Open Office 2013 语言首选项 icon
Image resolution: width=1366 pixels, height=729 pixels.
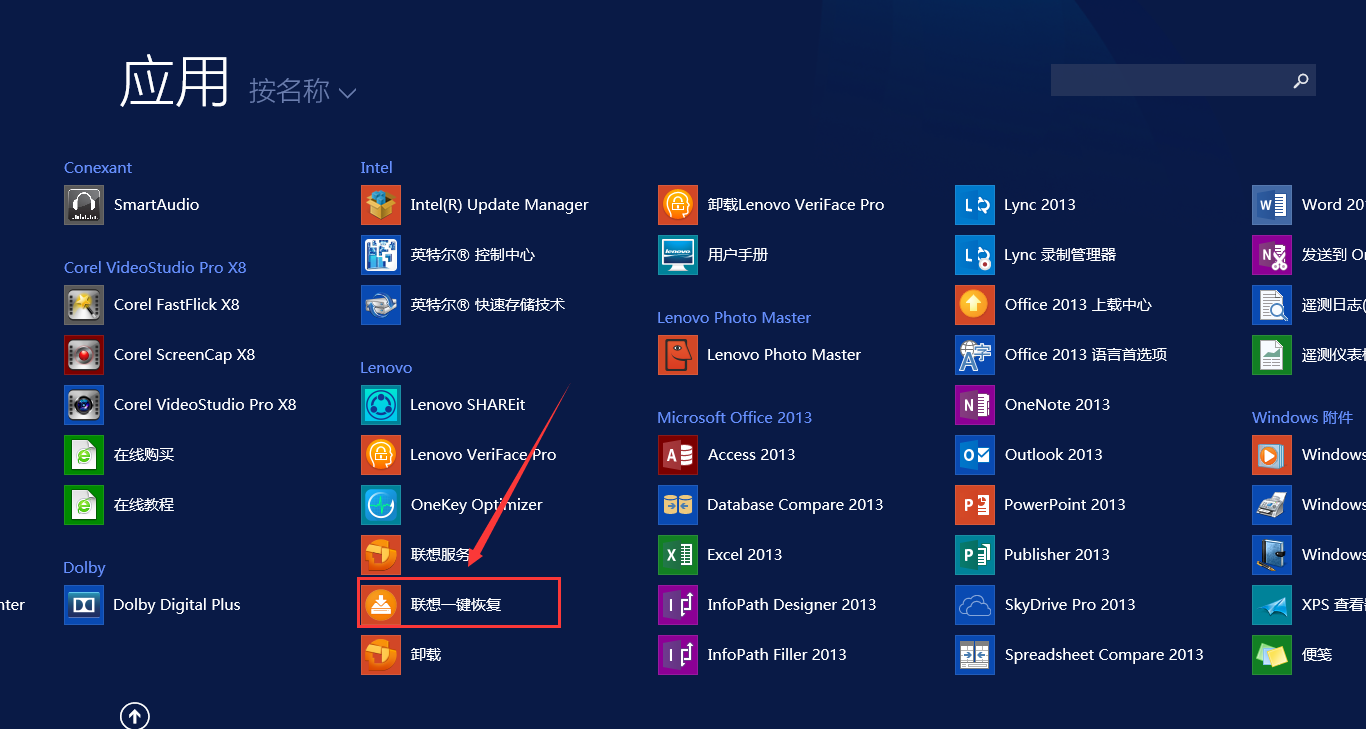point(975,355)
